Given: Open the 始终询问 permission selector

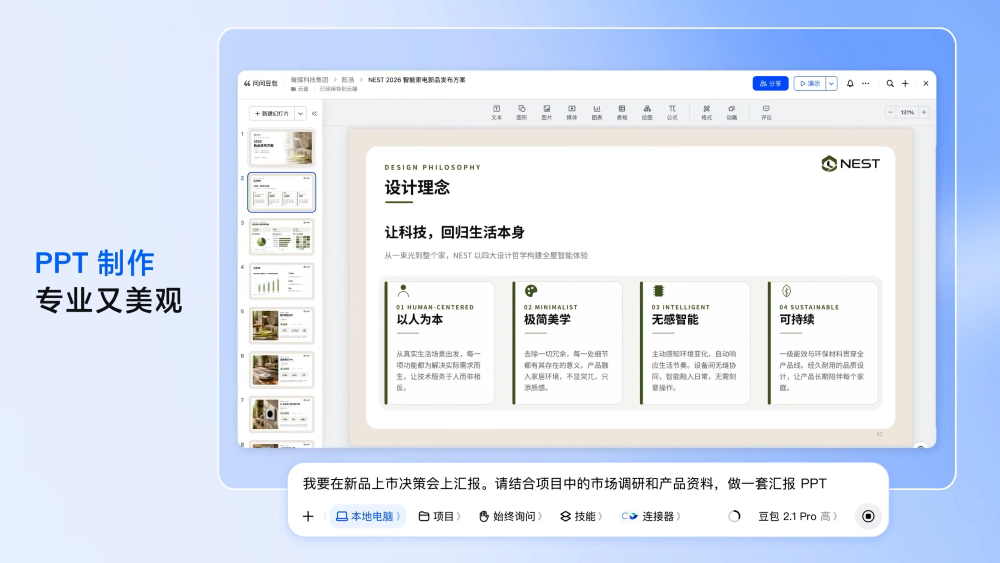Looking at the screenshot, I should click(x=510, y=516).
